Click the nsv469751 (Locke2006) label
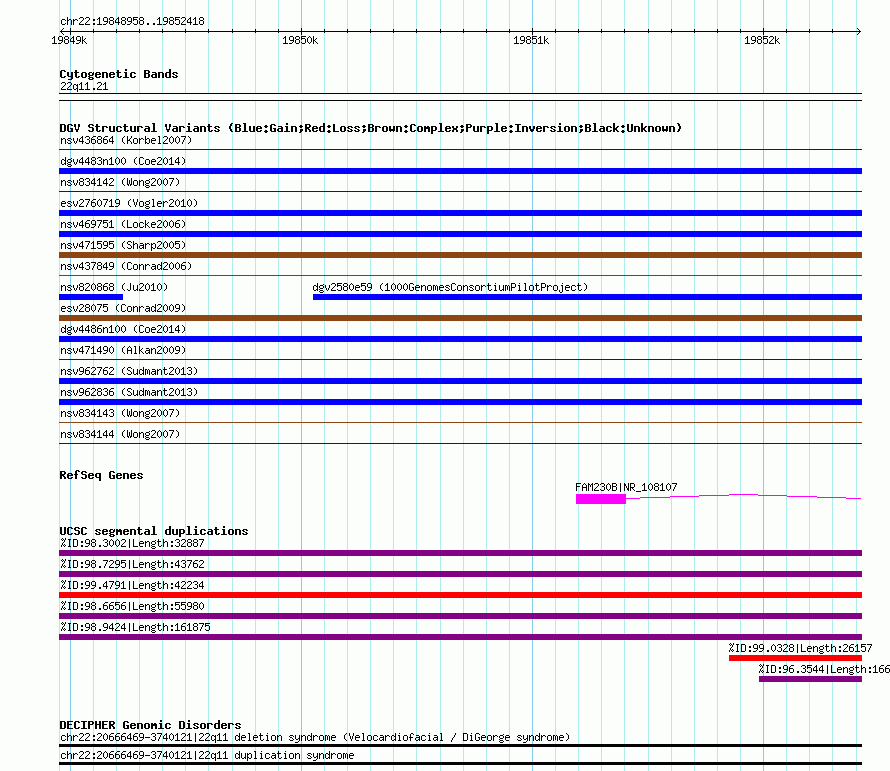 (x=123, y=224)
